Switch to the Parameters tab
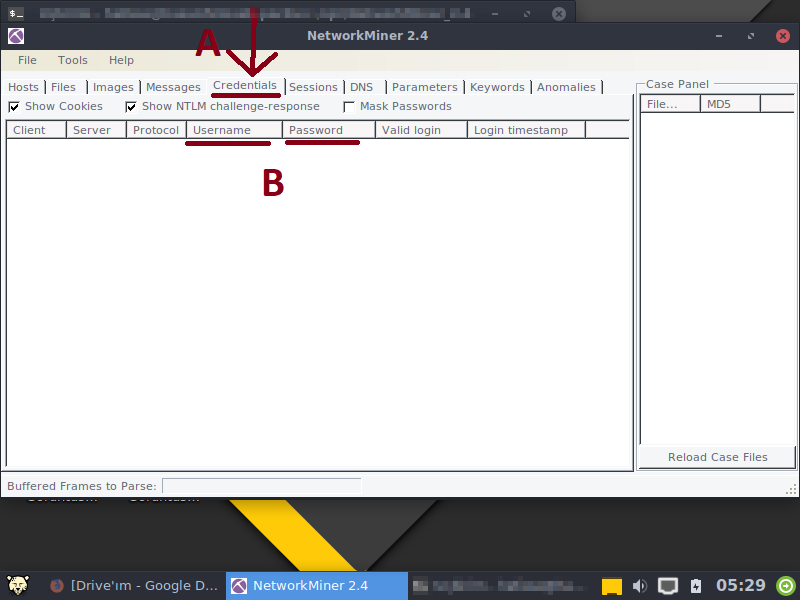 424,87
